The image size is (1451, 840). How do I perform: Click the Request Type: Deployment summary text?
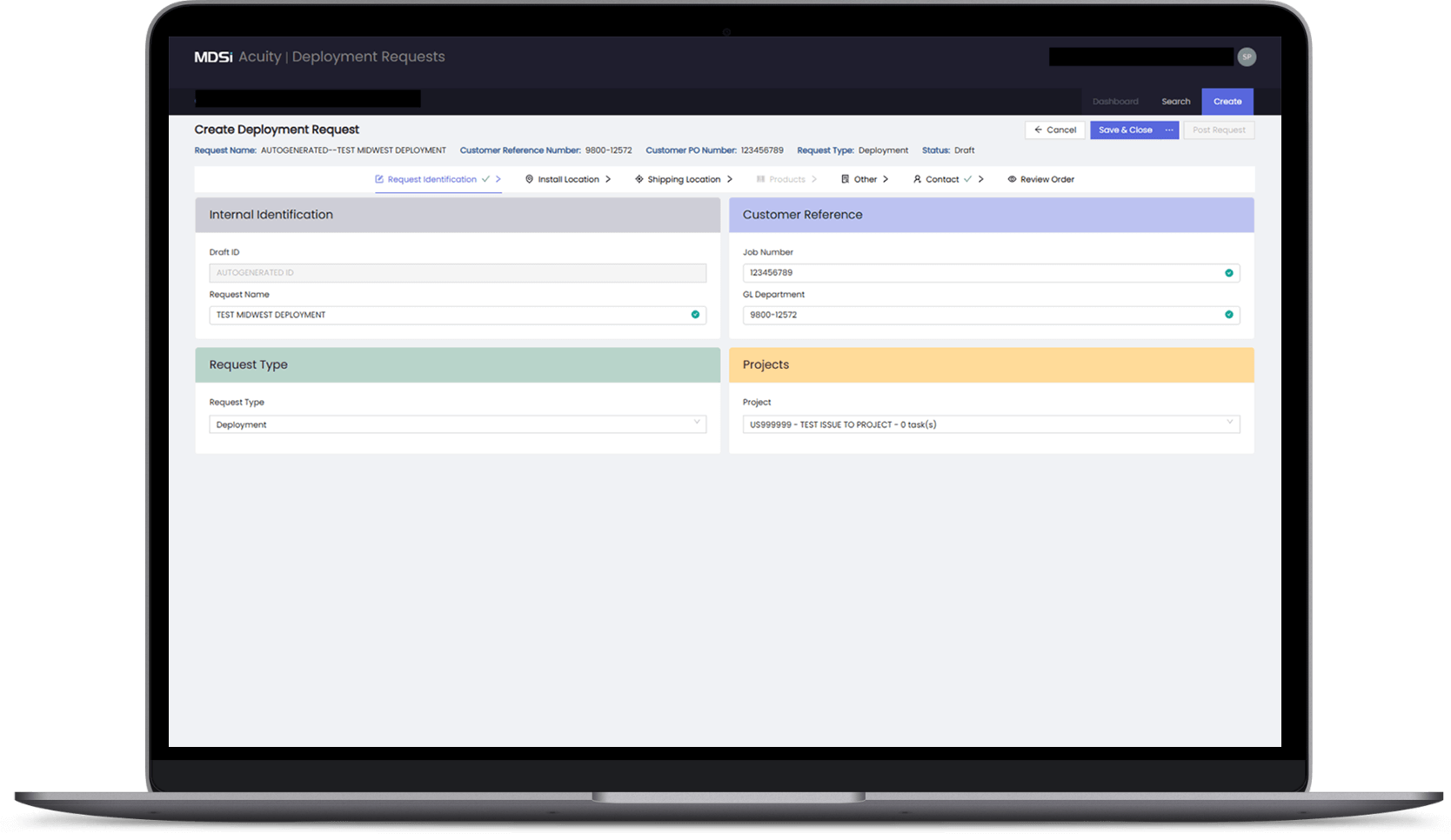coord(853,150)
